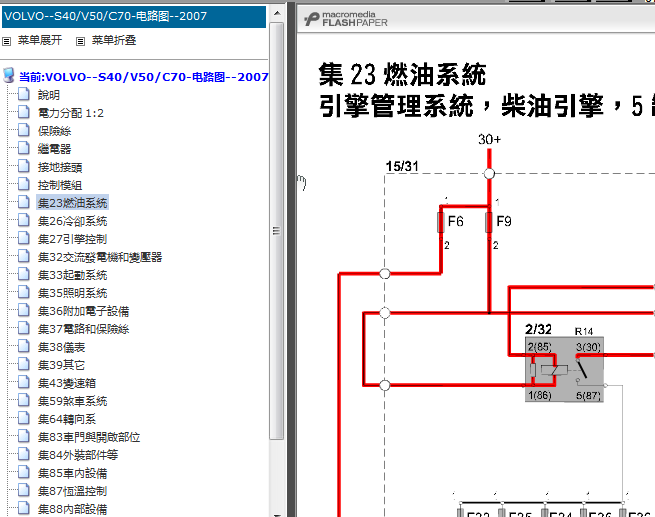Open 電力分配 1:2 page
The height and width of the screenshot is (517, 655).
pyautogui.click(x=71, y=113)
